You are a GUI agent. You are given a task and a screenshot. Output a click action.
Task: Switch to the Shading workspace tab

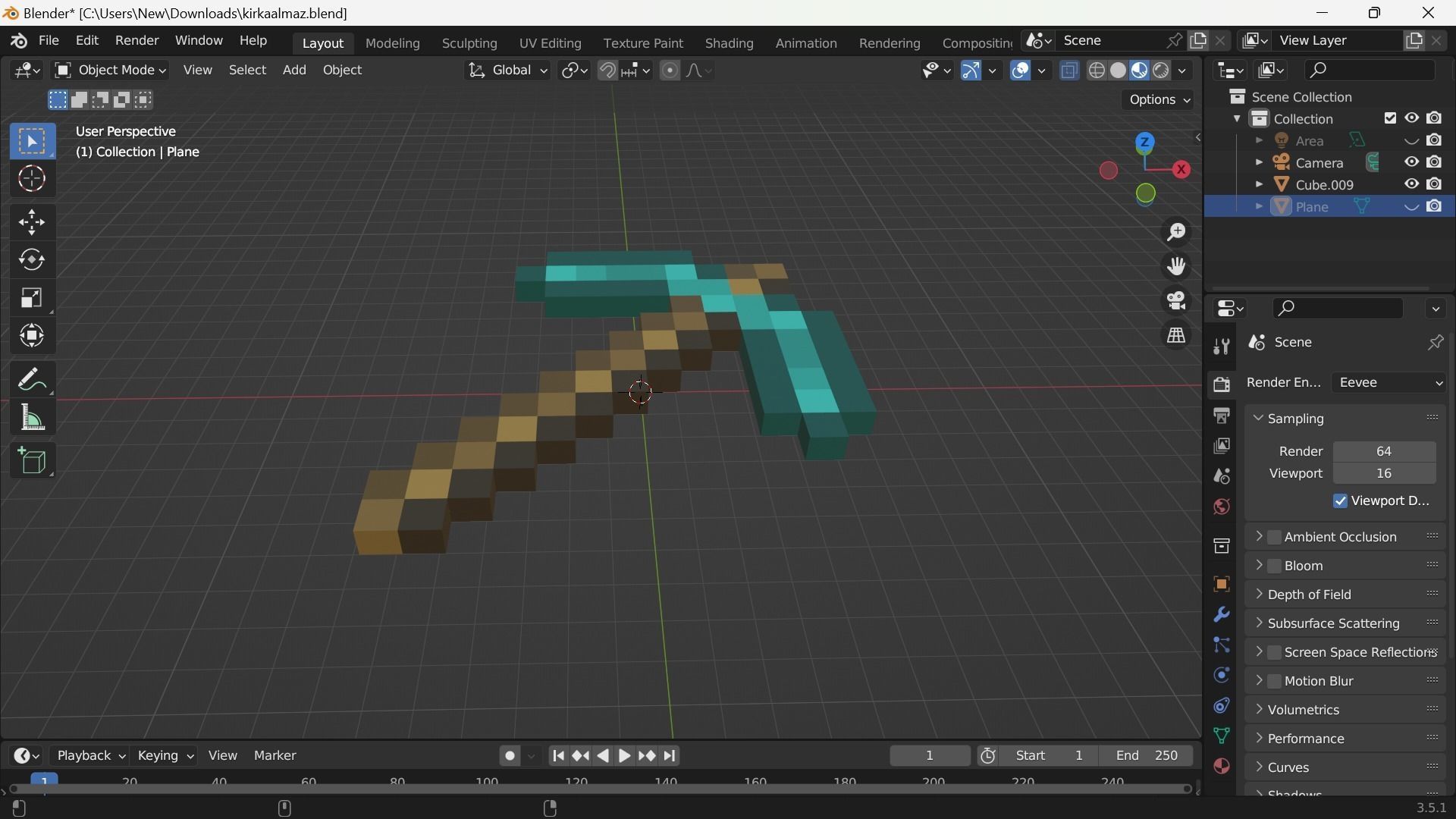728,43
